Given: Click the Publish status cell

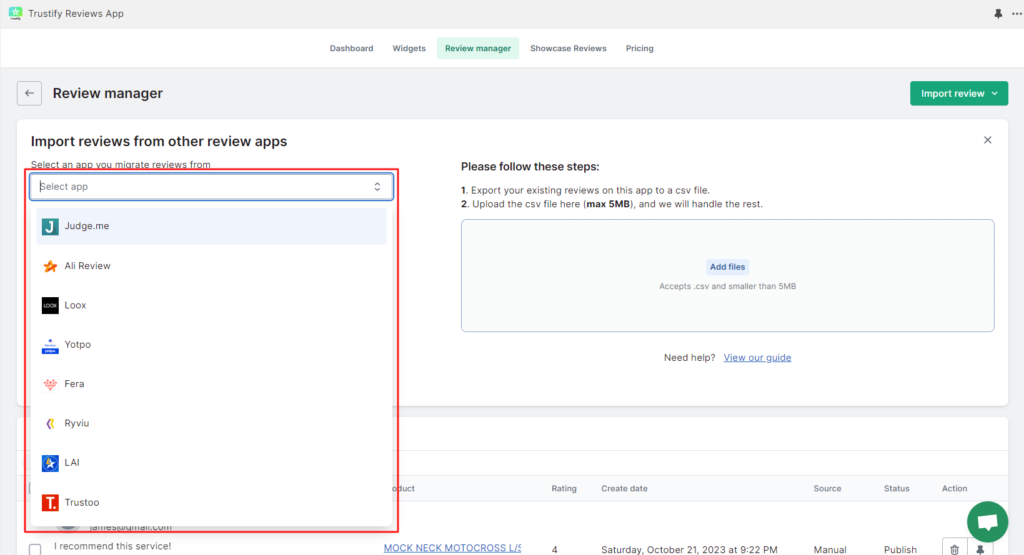Looking at the screenshot, I should tap(900, 550).
